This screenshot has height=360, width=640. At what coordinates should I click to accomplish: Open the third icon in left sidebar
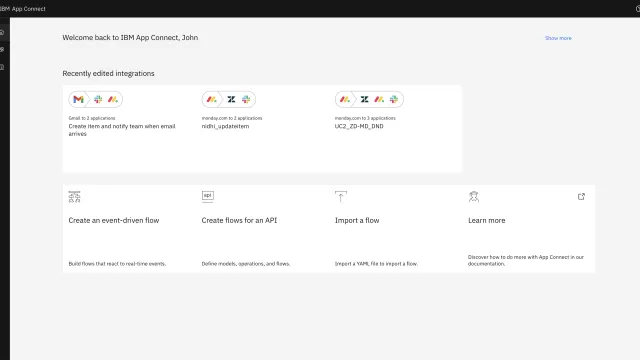[x=2, y=67]
